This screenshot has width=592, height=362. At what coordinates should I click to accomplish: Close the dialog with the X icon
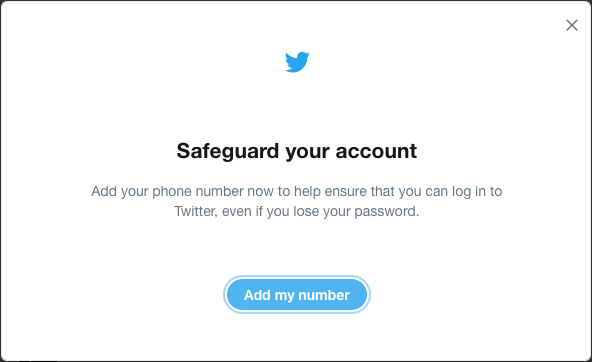coord(572,25)
